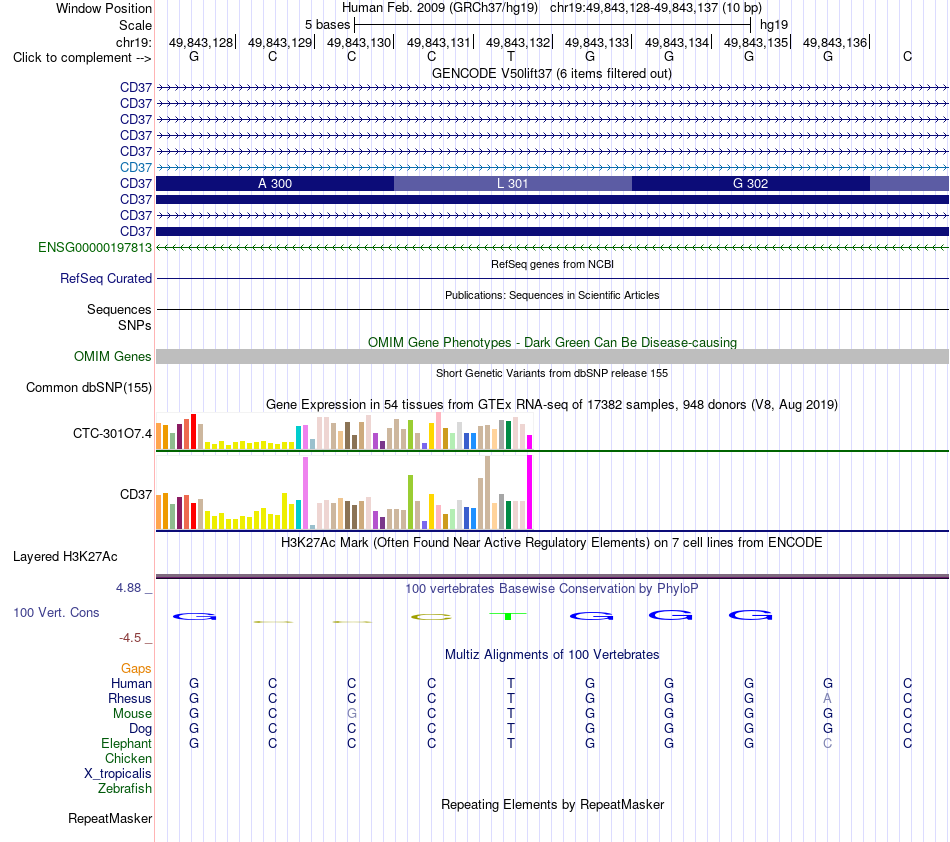Viewport: 950px width, 842px height.
Task: Click position label 49,843,131
Action: [x=439, y=42]
